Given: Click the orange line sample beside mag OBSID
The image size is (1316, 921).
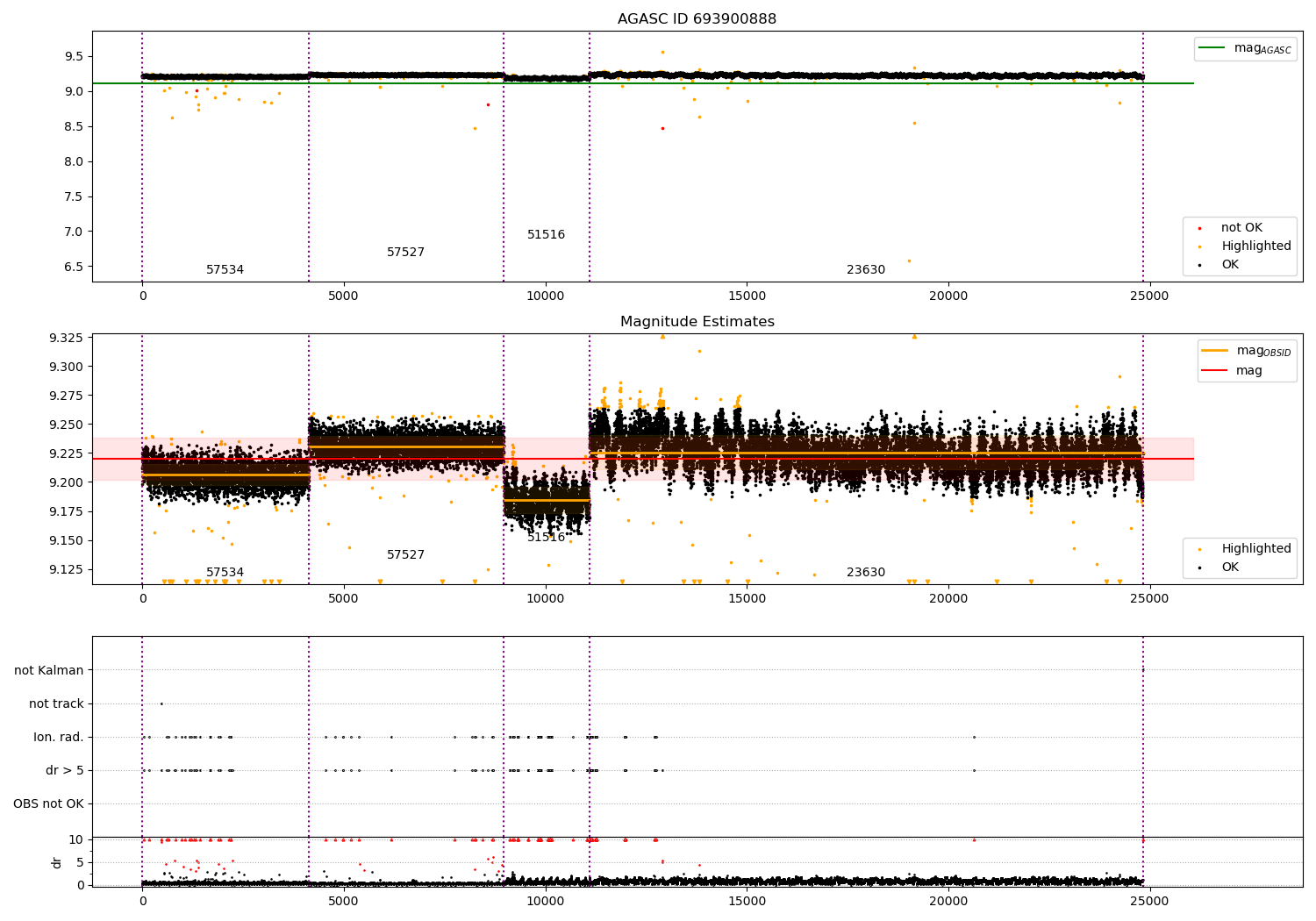Looking at the screenshot, I should [1215, 351].
